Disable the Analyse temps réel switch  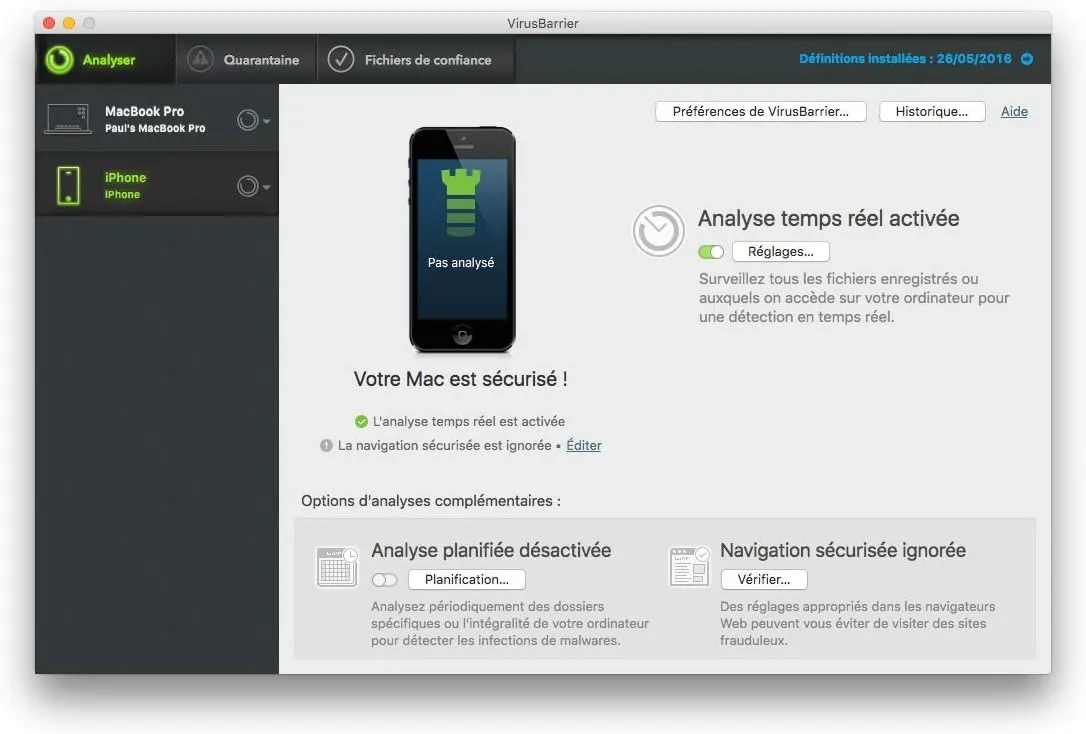[711, 251]
